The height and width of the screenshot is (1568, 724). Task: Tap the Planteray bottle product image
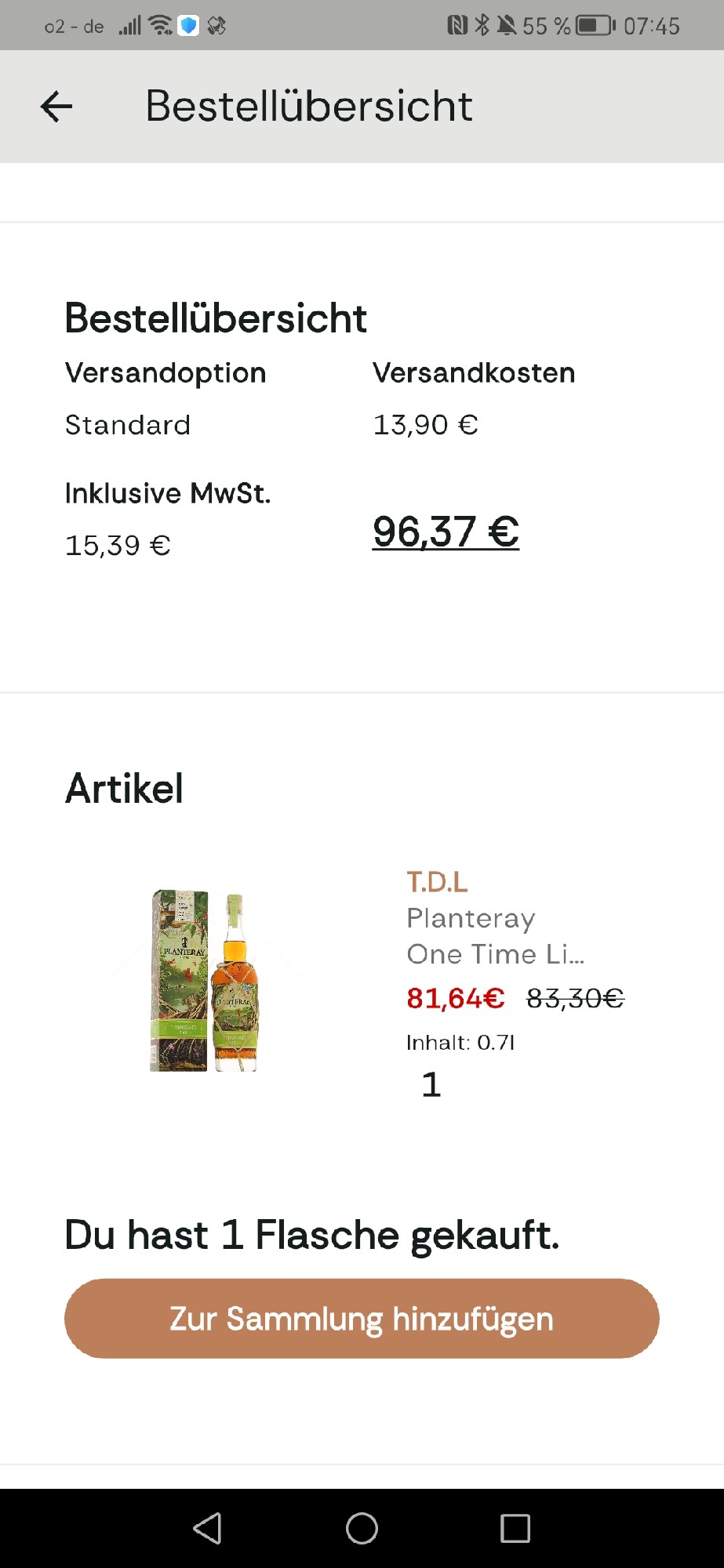205,980
